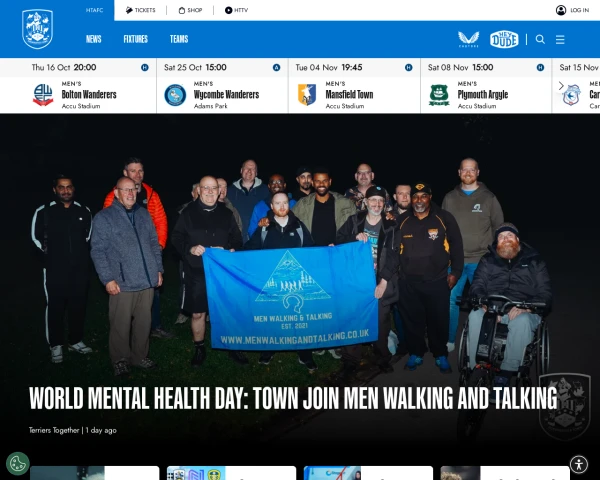Open the News menu
The width and height of the screenshot is (600, 480).
[x=94, y=39]
